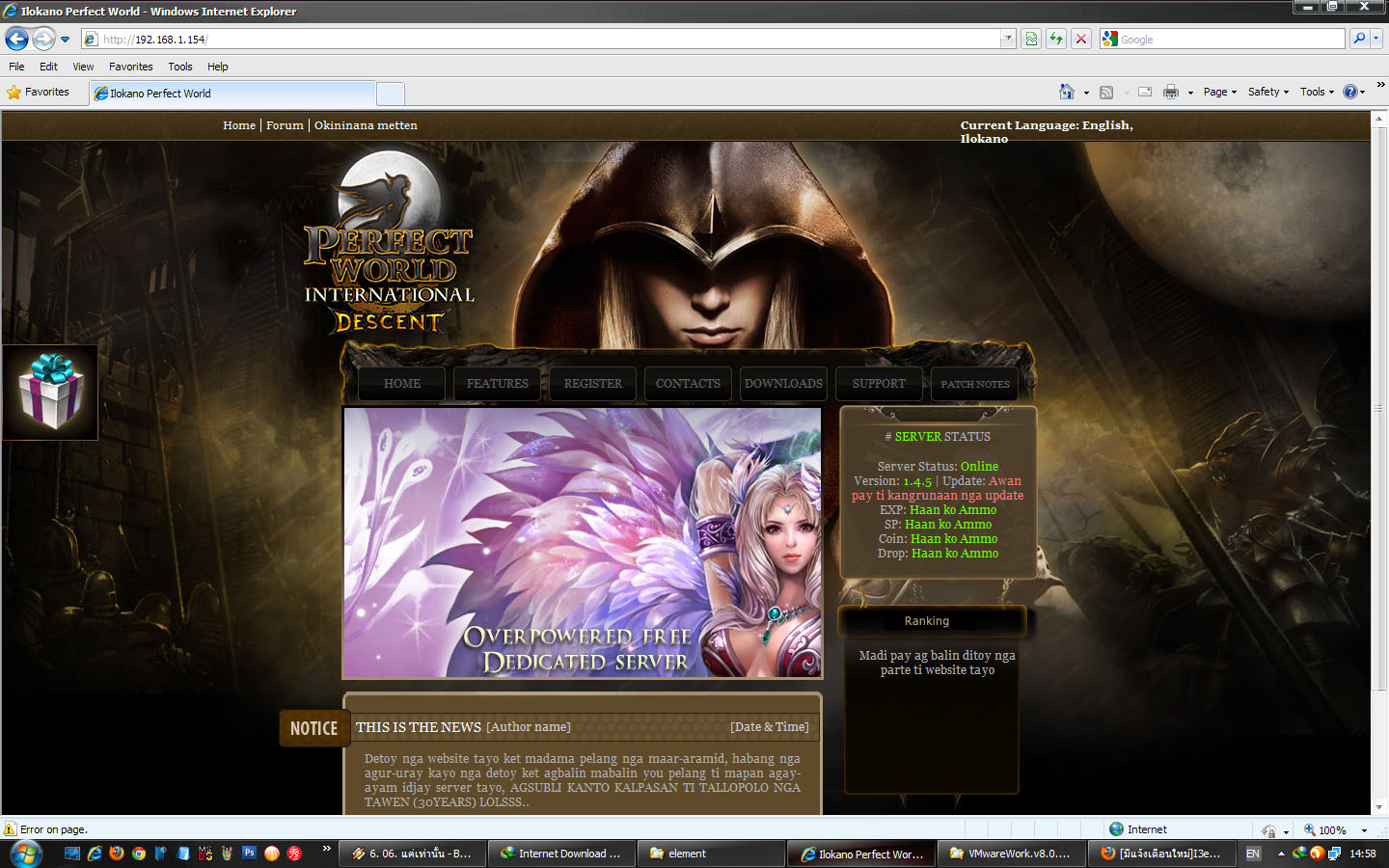The width and height of the screenshot is (1389, 868).
Task: Open the Help menu
Action: pyautogui.click(x=218, y=67)
